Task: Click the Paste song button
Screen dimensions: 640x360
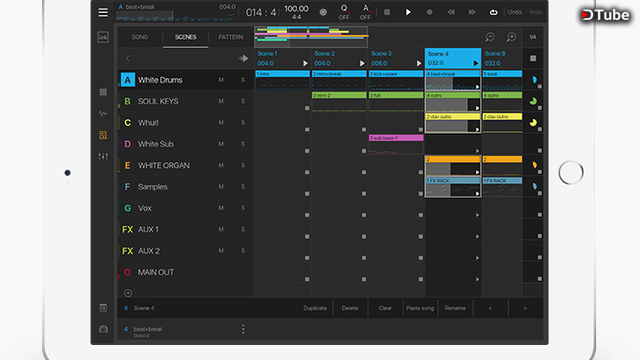Action: pos(420,308)
